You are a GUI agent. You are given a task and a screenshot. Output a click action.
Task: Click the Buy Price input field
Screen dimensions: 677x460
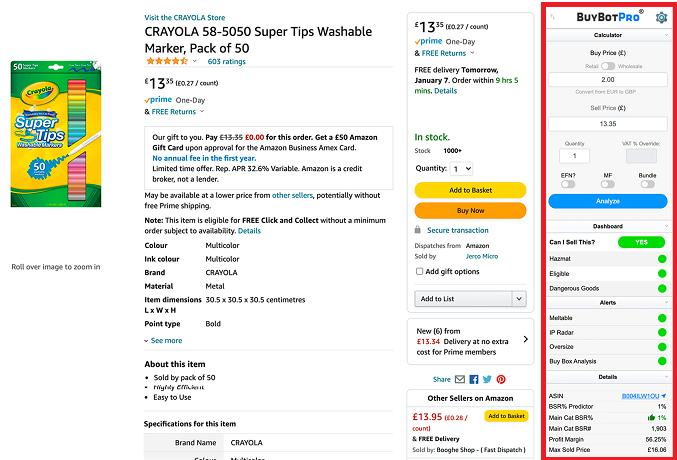tap(608, 79)
